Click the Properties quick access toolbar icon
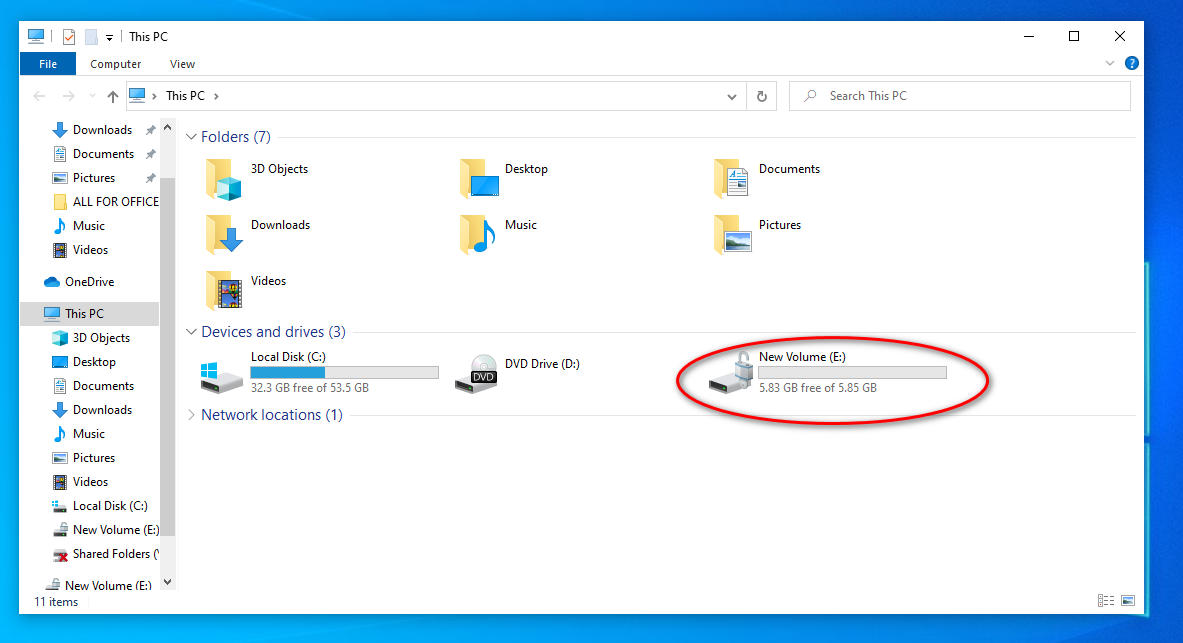The image size is (1183, 643). pyautogui.click(x=69, y=37)
